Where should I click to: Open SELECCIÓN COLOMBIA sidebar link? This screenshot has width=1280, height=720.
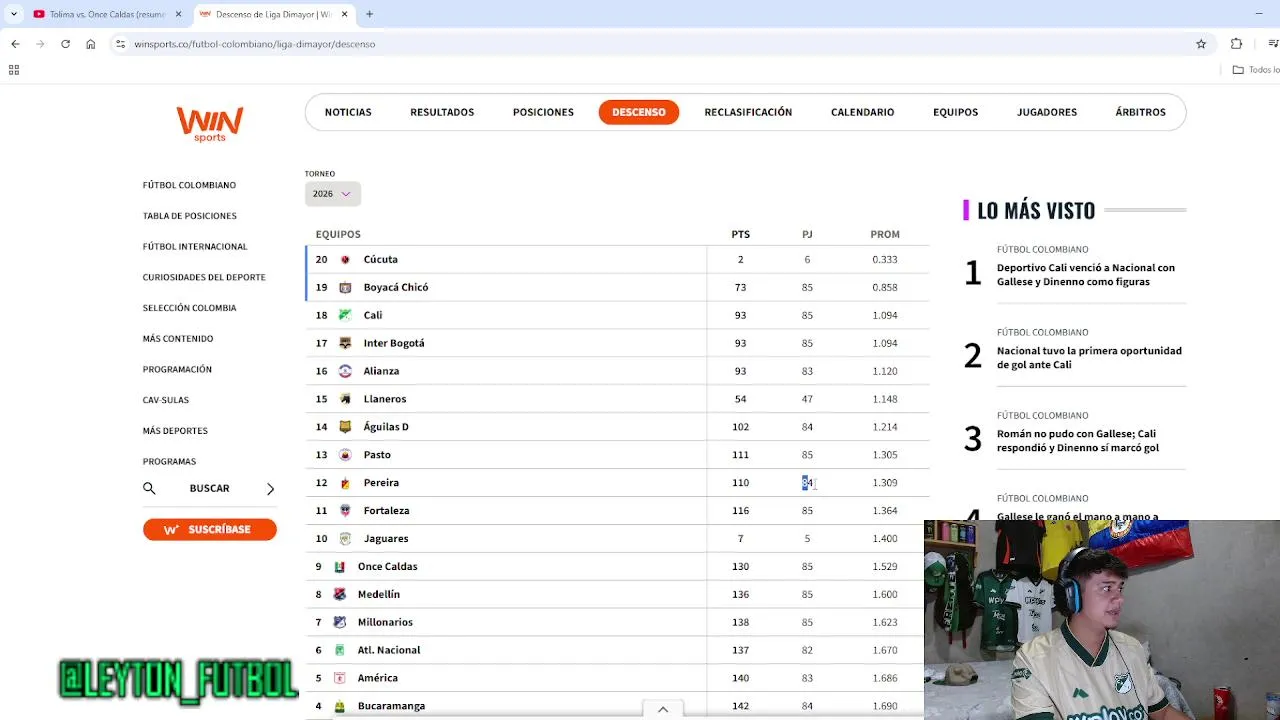(x=189, y=308)
